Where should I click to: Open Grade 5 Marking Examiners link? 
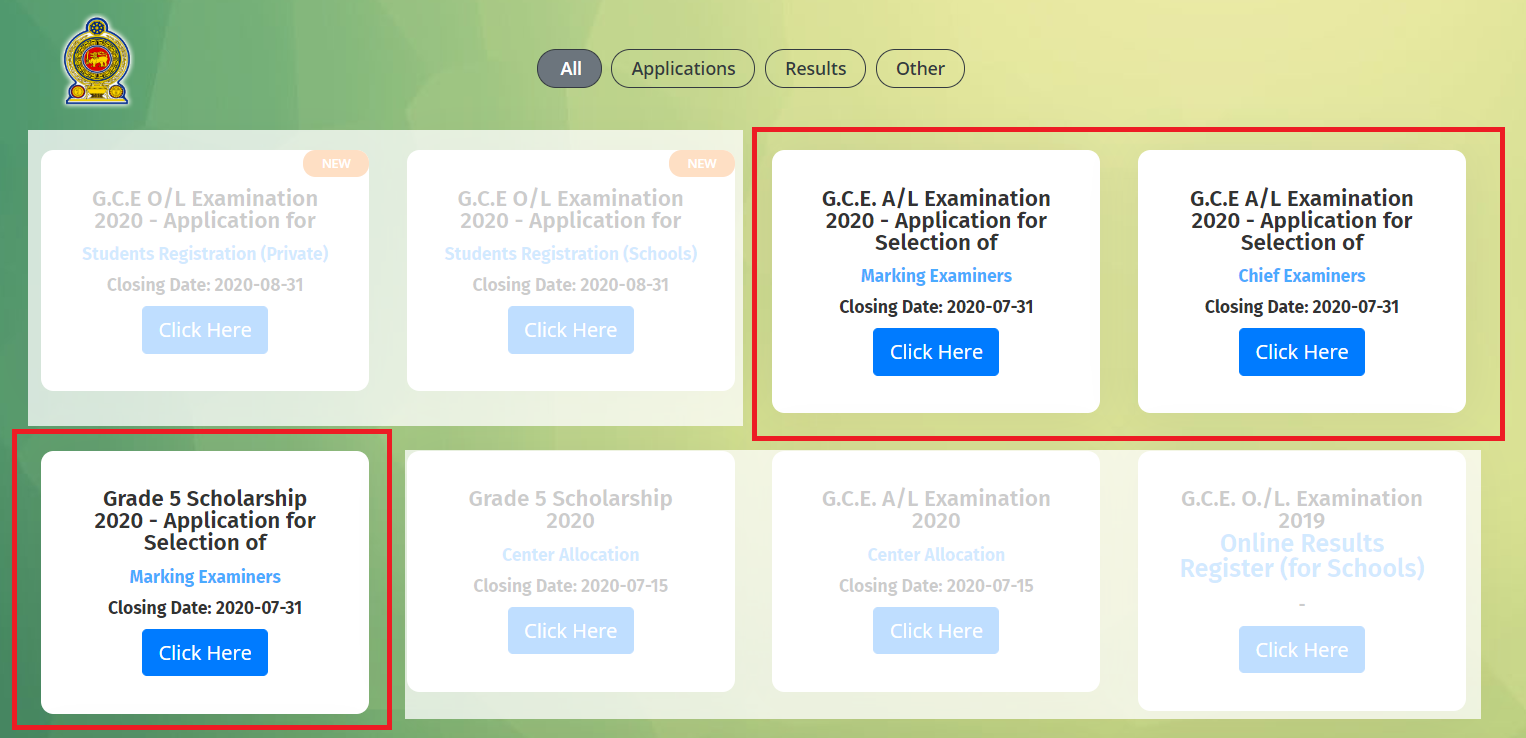point(204,576)
